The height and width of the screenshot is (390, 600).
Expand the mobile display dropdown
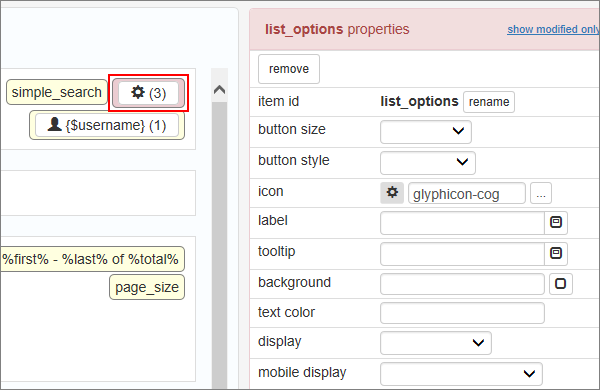pyautogui.click(x=461, y=374)
